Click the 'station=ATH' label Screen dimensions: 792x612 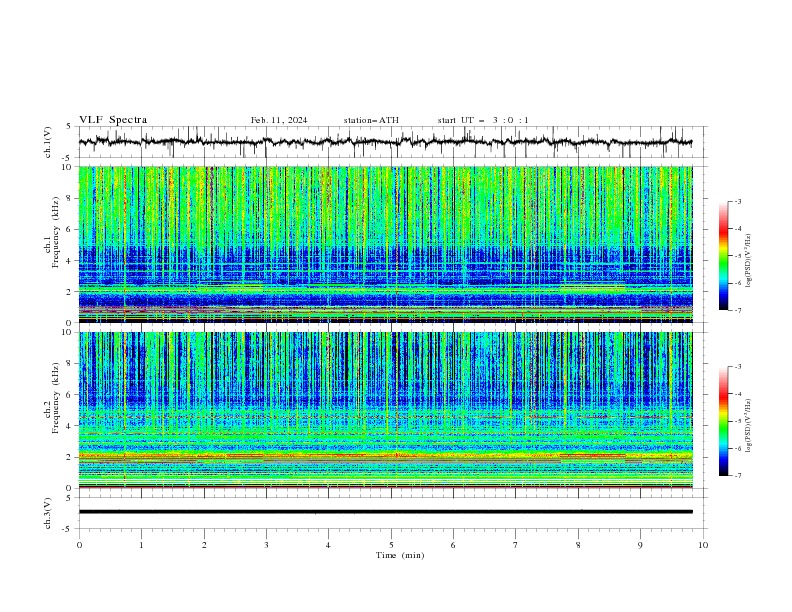point(371,120)
